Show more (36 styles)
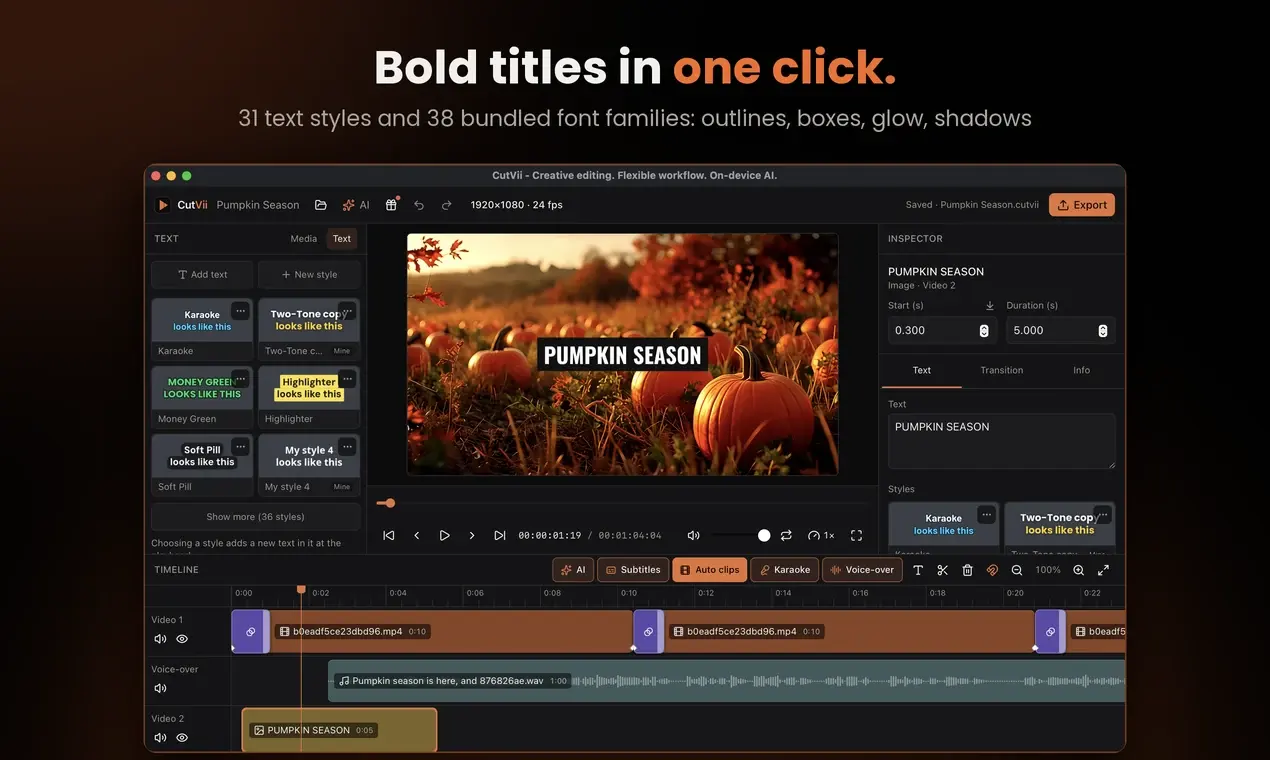Viewport: 1270px width, 760px height. point(256,517)
